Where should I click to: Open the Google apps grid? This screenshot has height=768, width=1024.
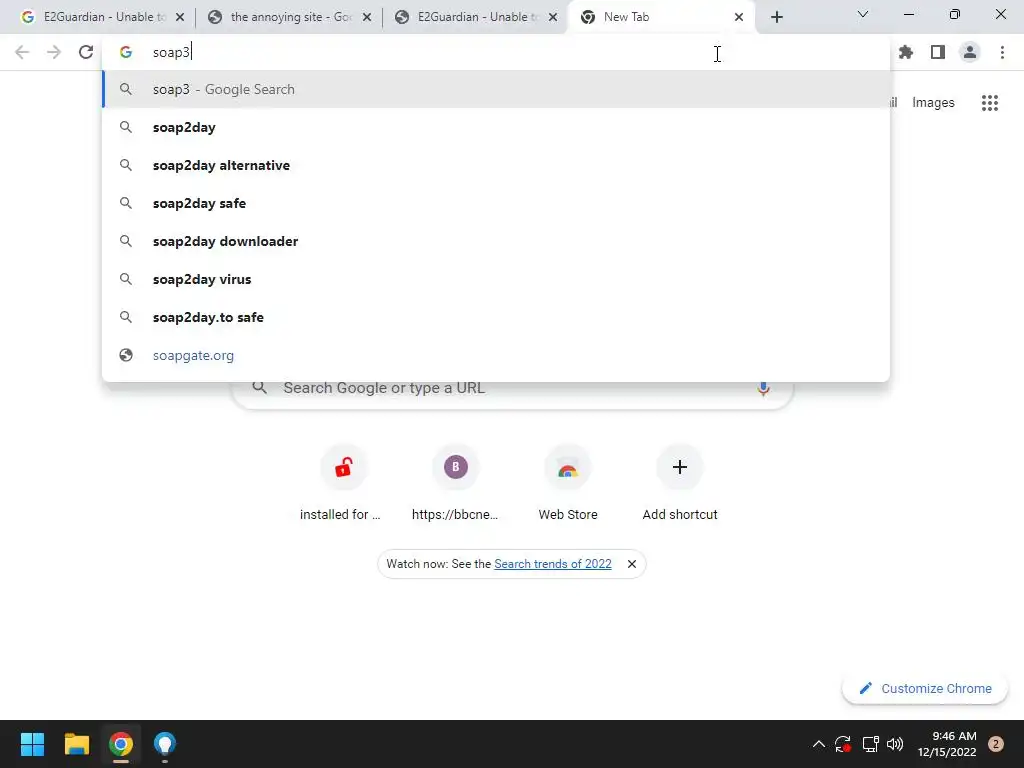pyautogui.click(x=990, y=103)
